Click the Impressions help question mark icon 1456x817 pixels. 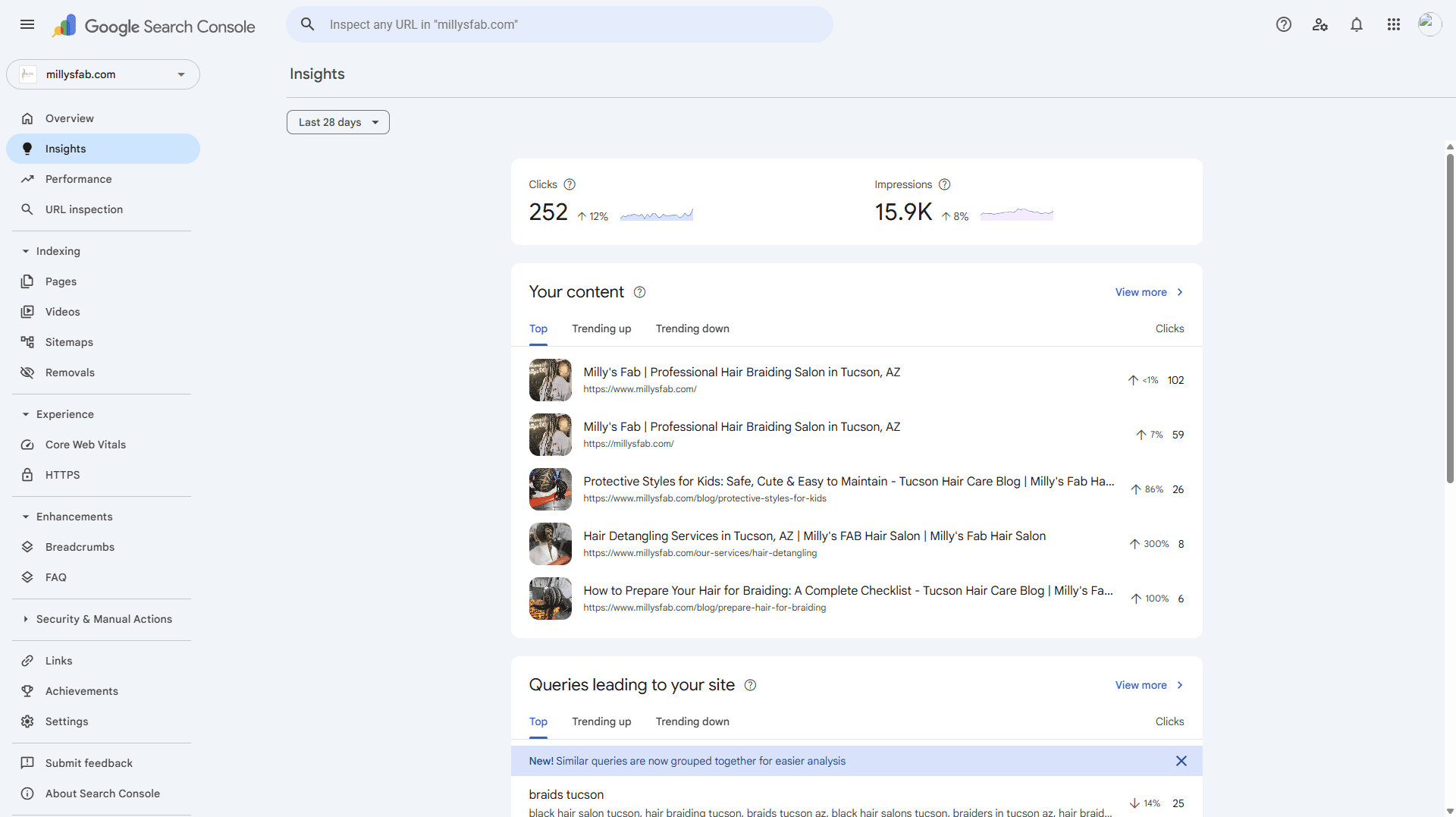[x=944, y=184]
